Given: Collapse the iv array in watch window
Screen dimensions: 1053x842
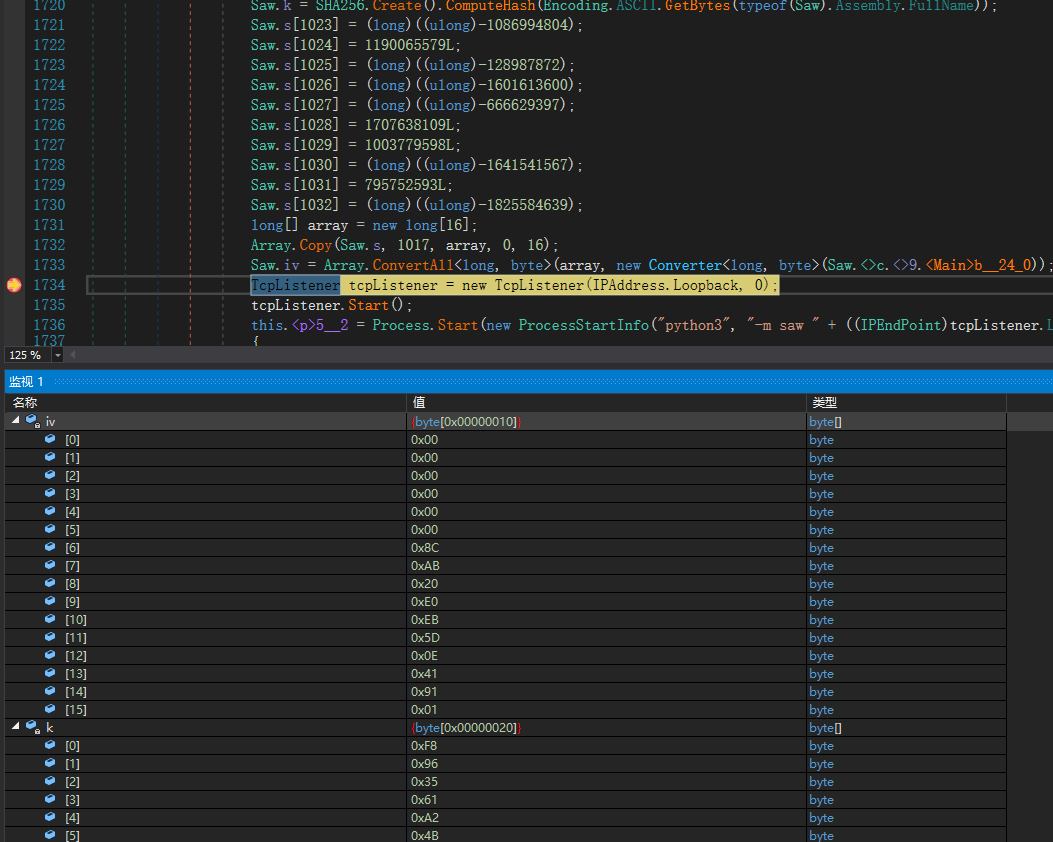Looking at the screenshot, I should click(15, 420).
